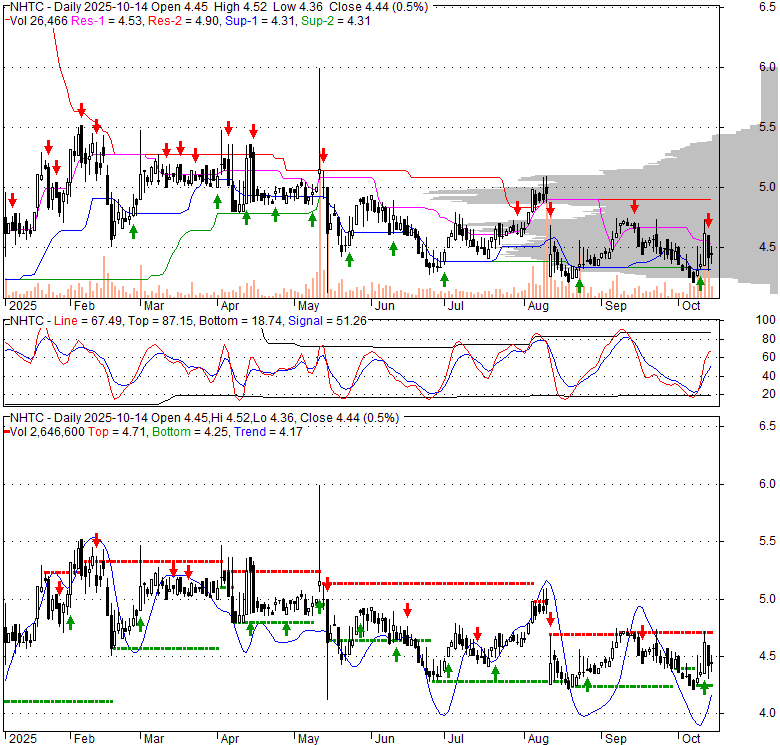Click the Apr label on top chart time axis
780x745 pixels.
[x=230, y=306]
